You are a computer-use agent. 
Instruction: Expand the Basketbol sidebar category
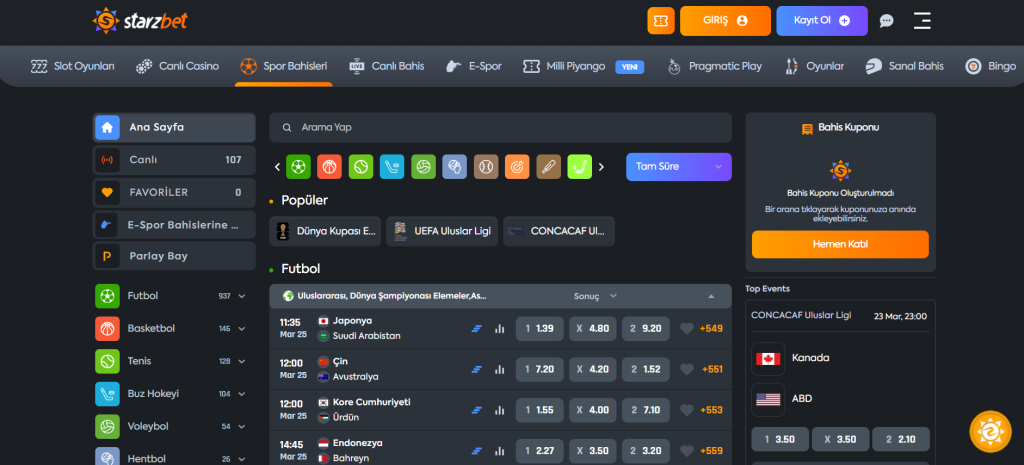click(242, 329)
